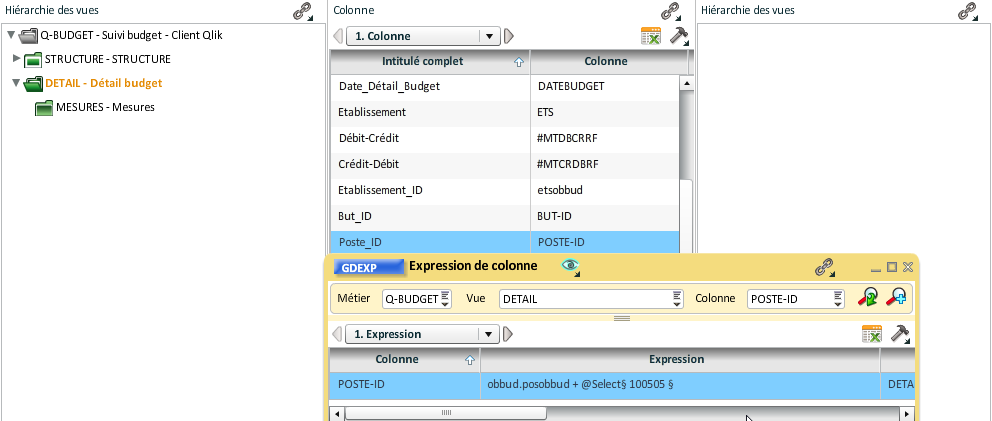Collapse the DETAIL - Détail budget node

point(16,83)
